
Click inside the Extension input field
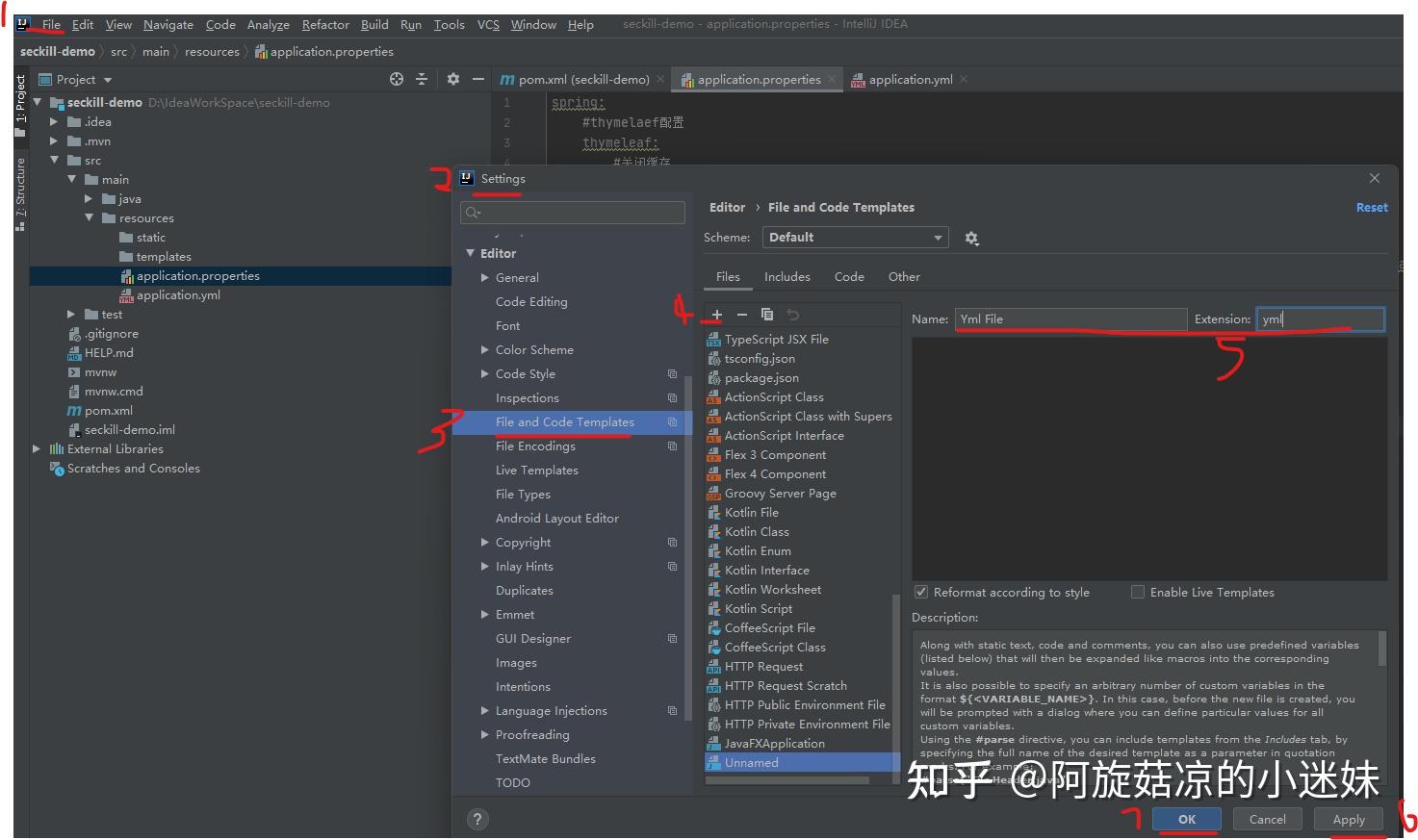[1319, 318]
